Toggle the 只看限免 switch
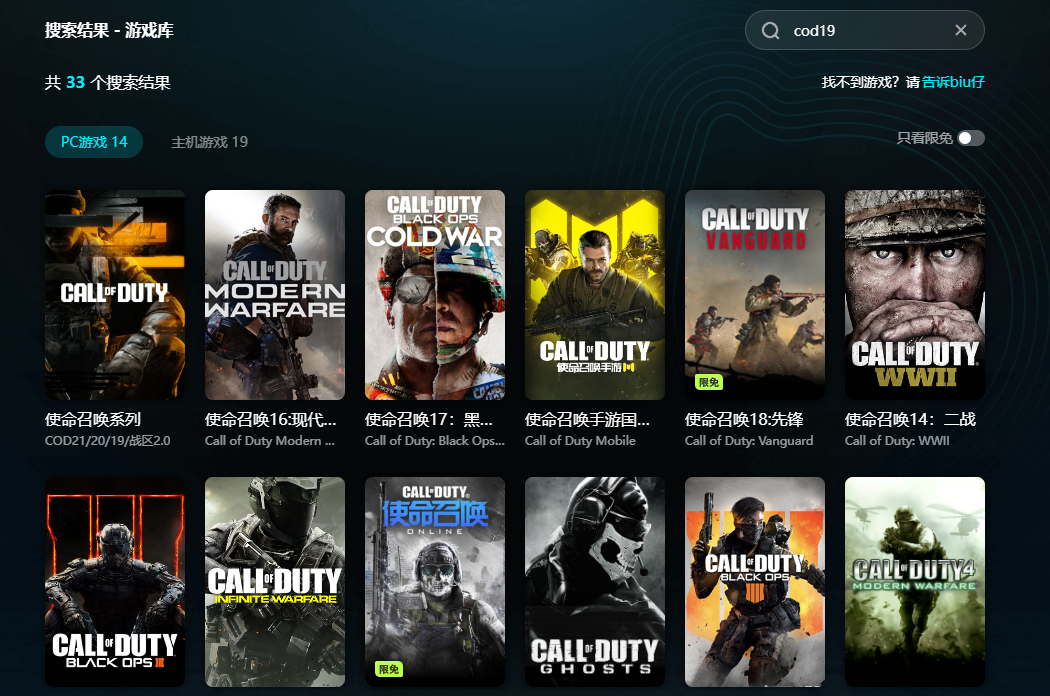This screenshot has width=1050, height=696. [x=971, y=138]
